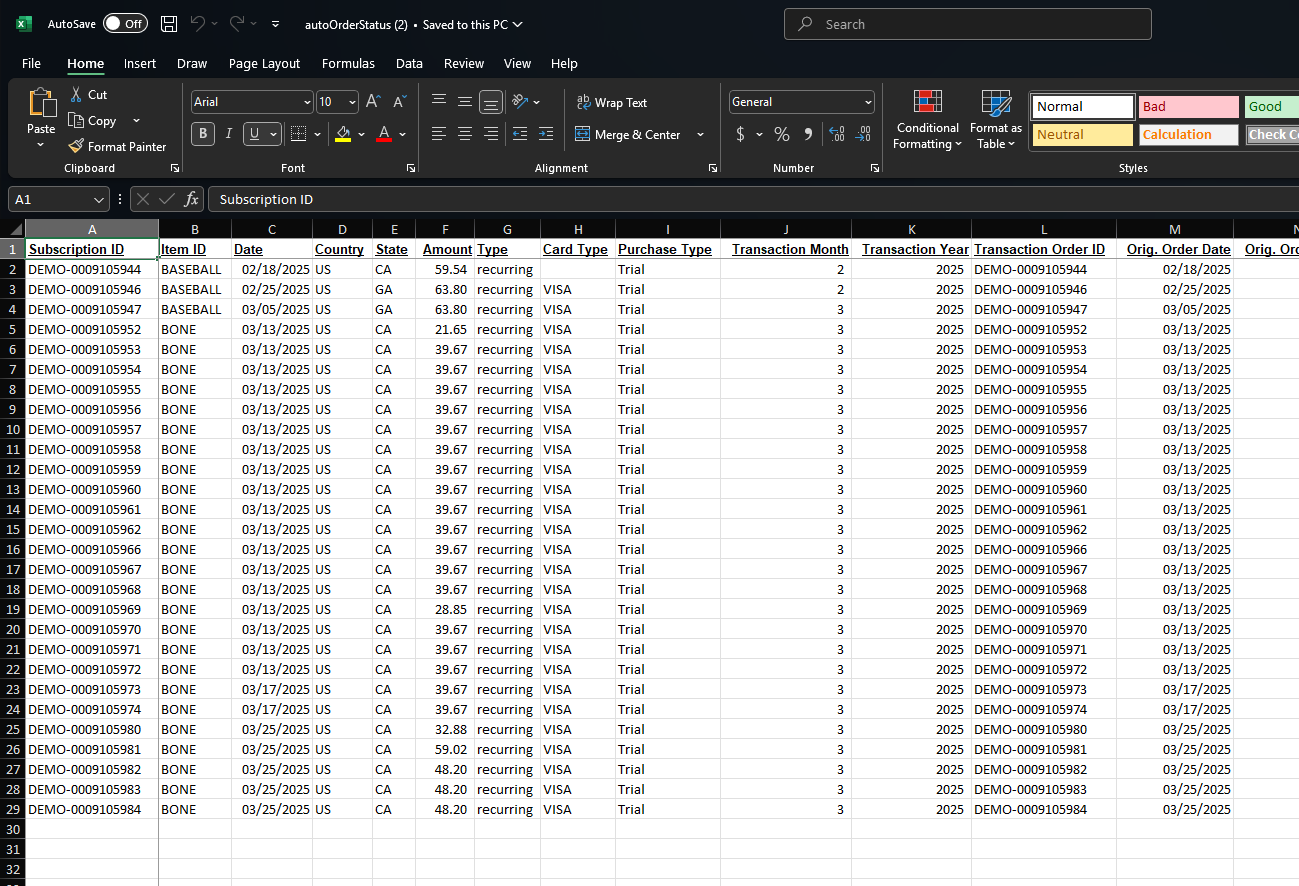Click the Increase Decimal icon
Image resolution: width=1299 pixels, height=886 pixels.
[837, 134]
